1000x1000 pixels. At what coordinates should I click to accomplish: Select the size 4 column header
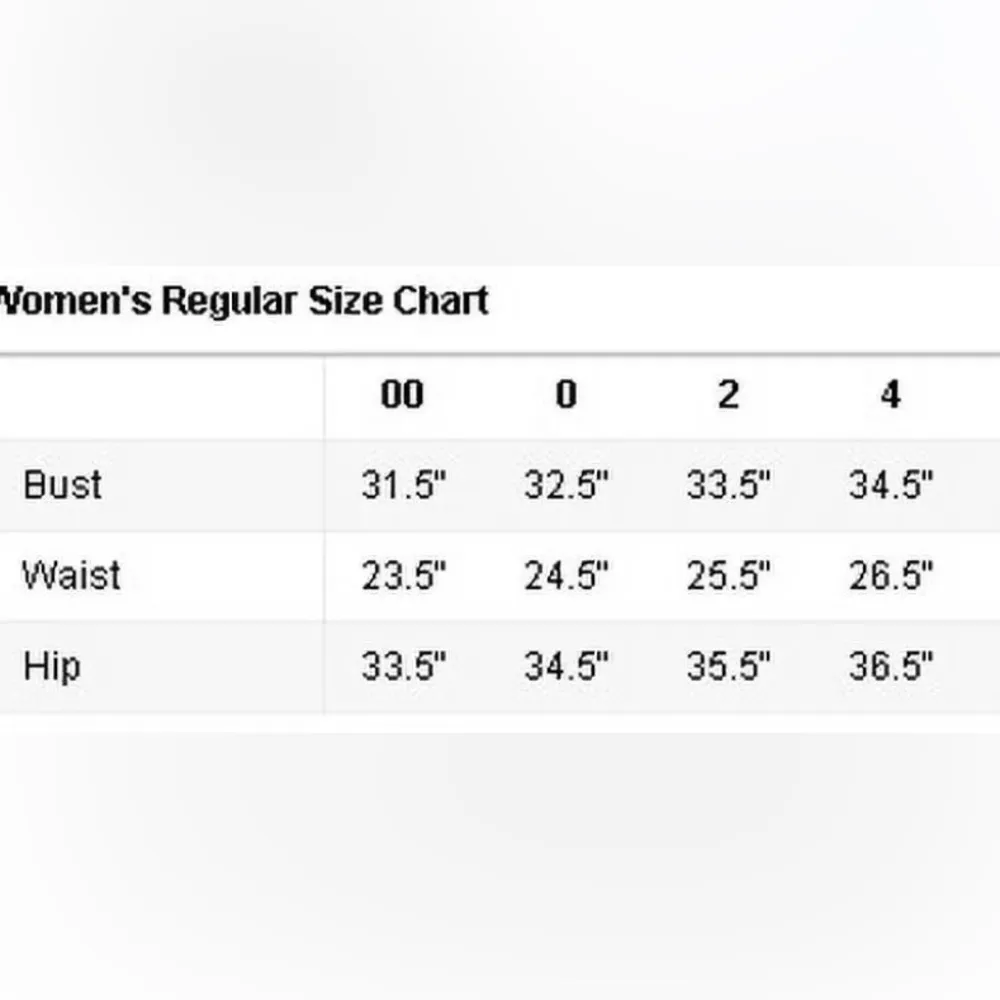890,395
